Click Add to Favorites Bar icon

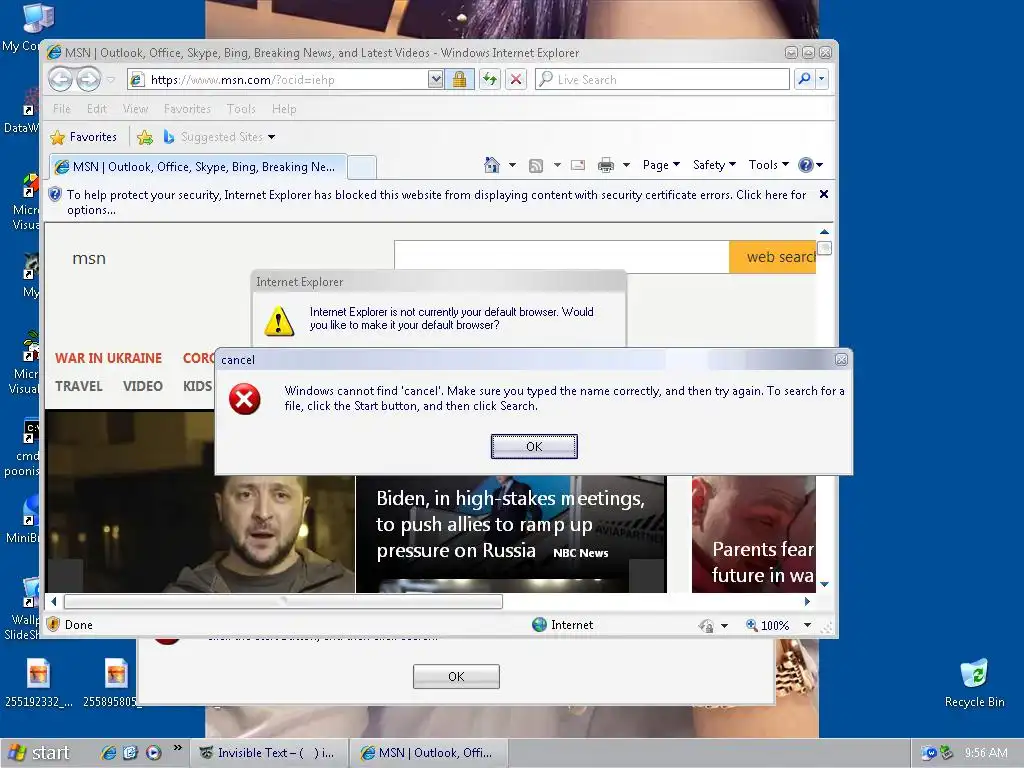[145, 137]
